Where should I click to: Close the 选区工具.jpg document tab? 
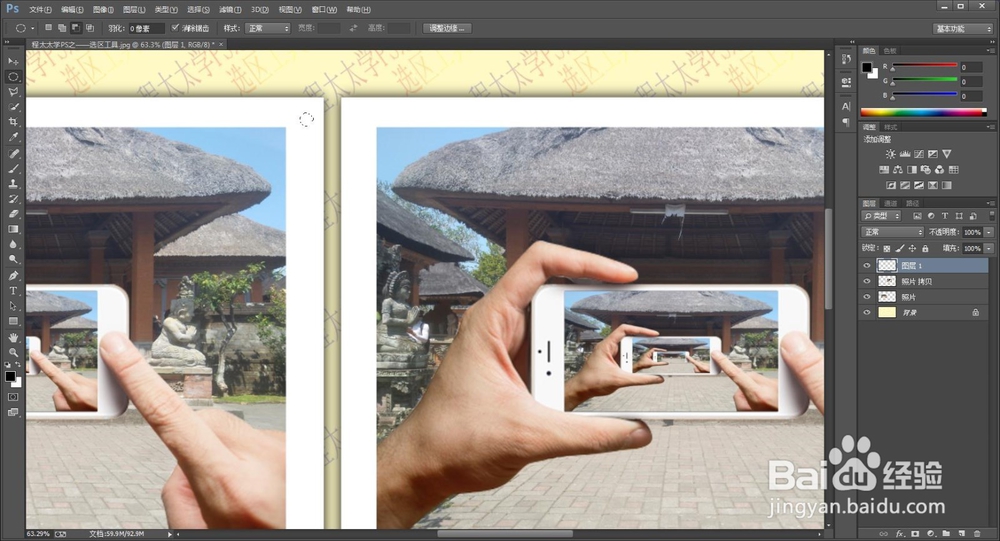coord(221,45)
